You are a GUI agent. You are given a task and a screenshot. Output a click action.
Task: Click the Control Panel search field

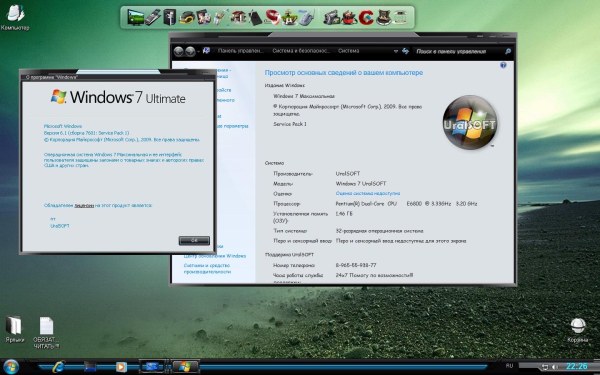pyautogui.click(x=462, y=51)
